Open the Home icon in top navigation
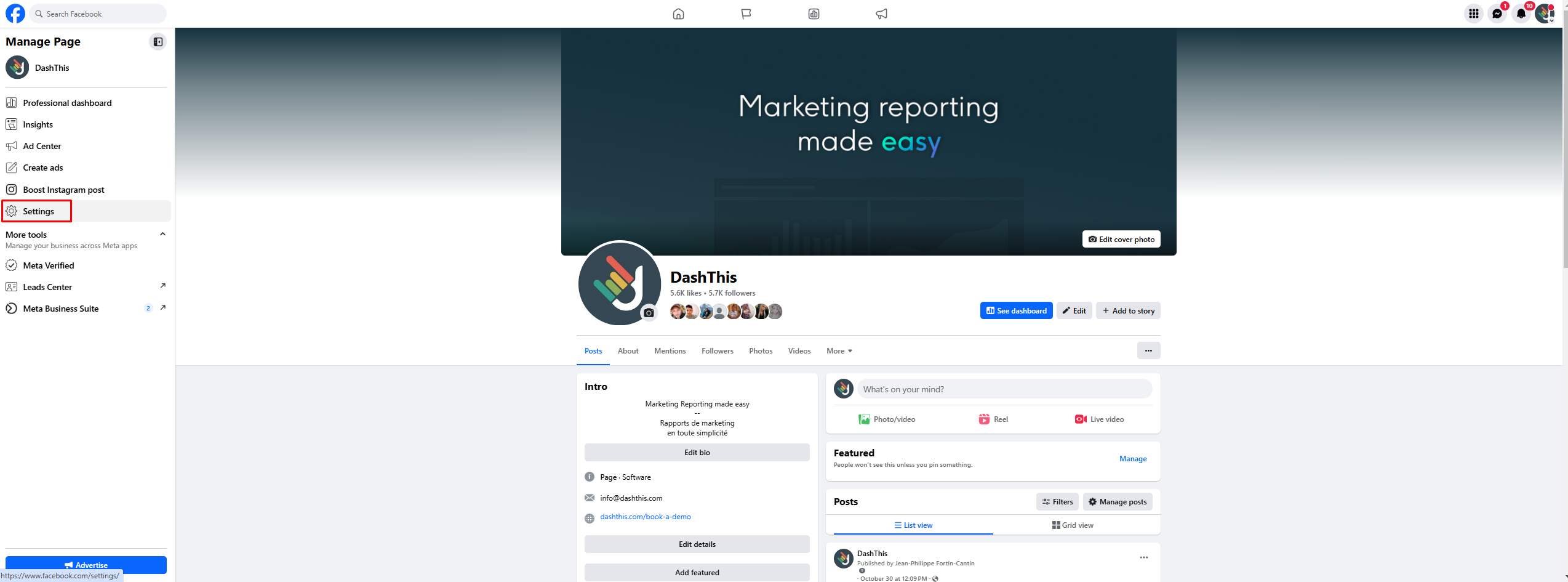1568x582 pixels. (x=678, y=14)
